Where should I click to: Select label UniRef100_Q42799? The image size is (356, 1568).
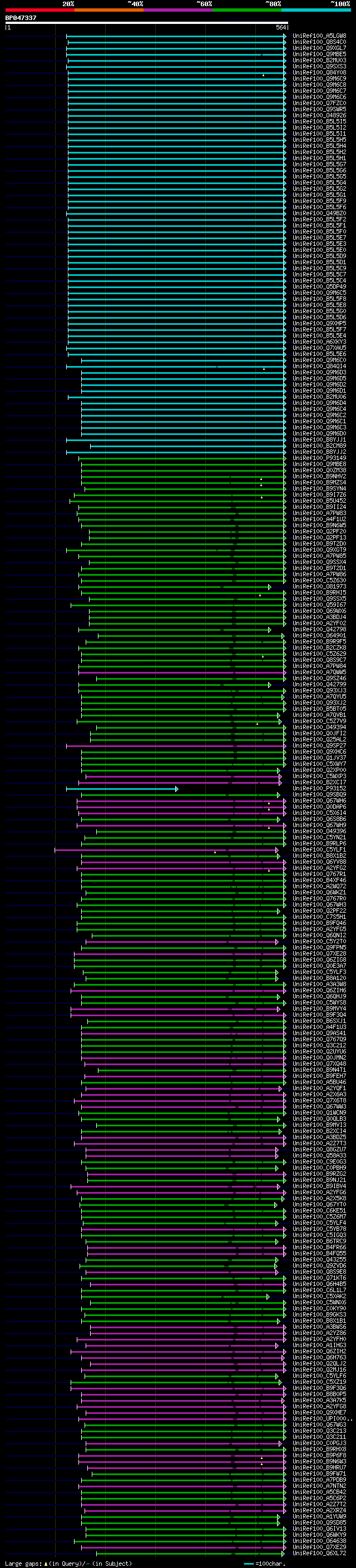[x=319, y=684]
